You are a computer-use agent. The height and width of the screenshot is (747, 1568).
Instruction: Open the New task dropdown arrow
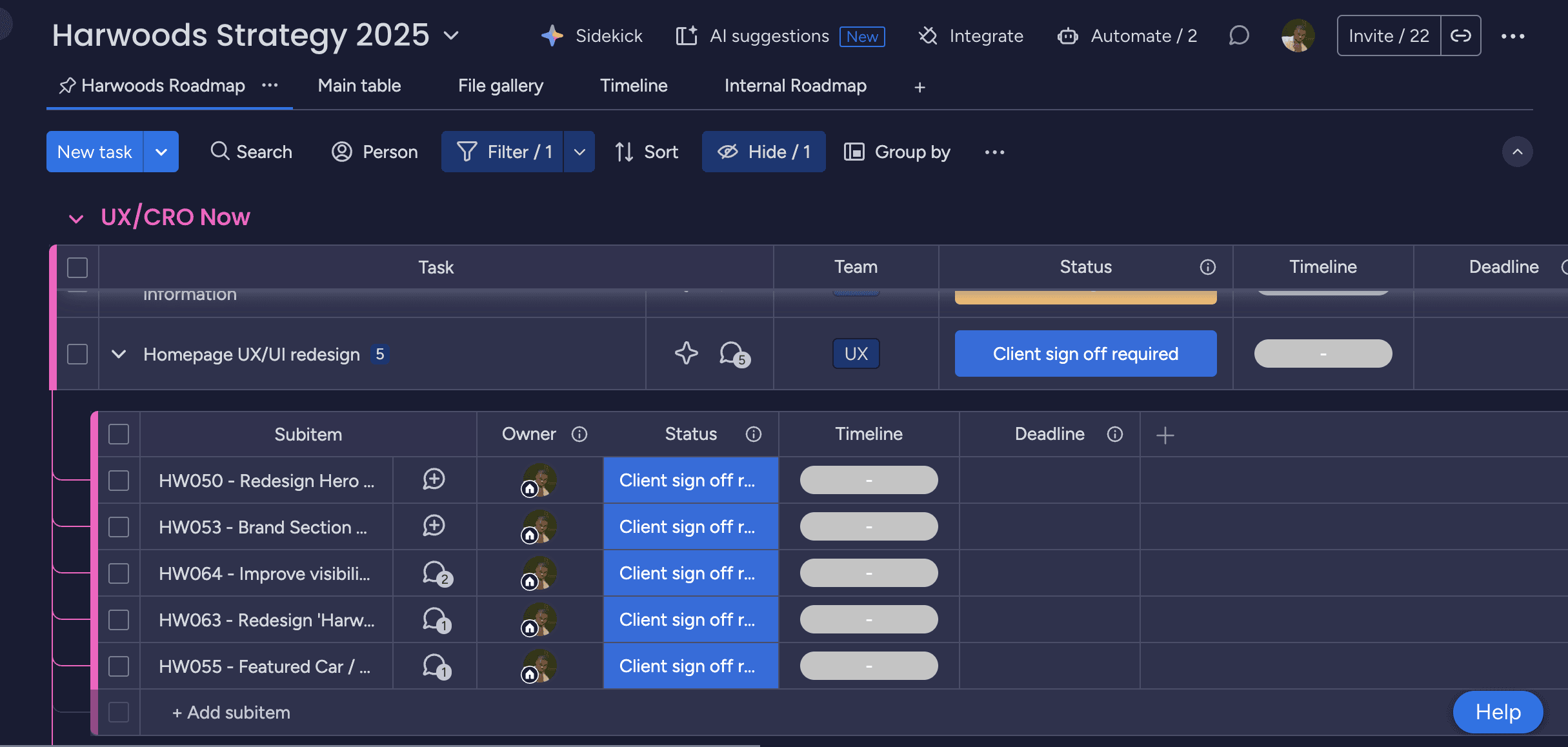point(161,152)
